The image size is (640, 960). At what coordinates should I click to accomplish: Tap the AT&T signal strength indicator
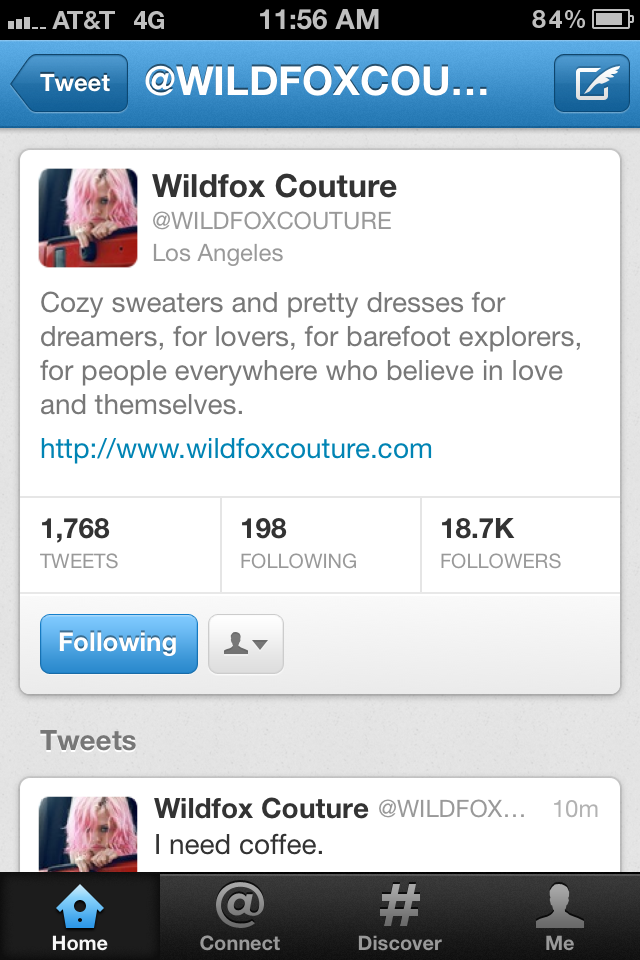[x=26, y=24]
